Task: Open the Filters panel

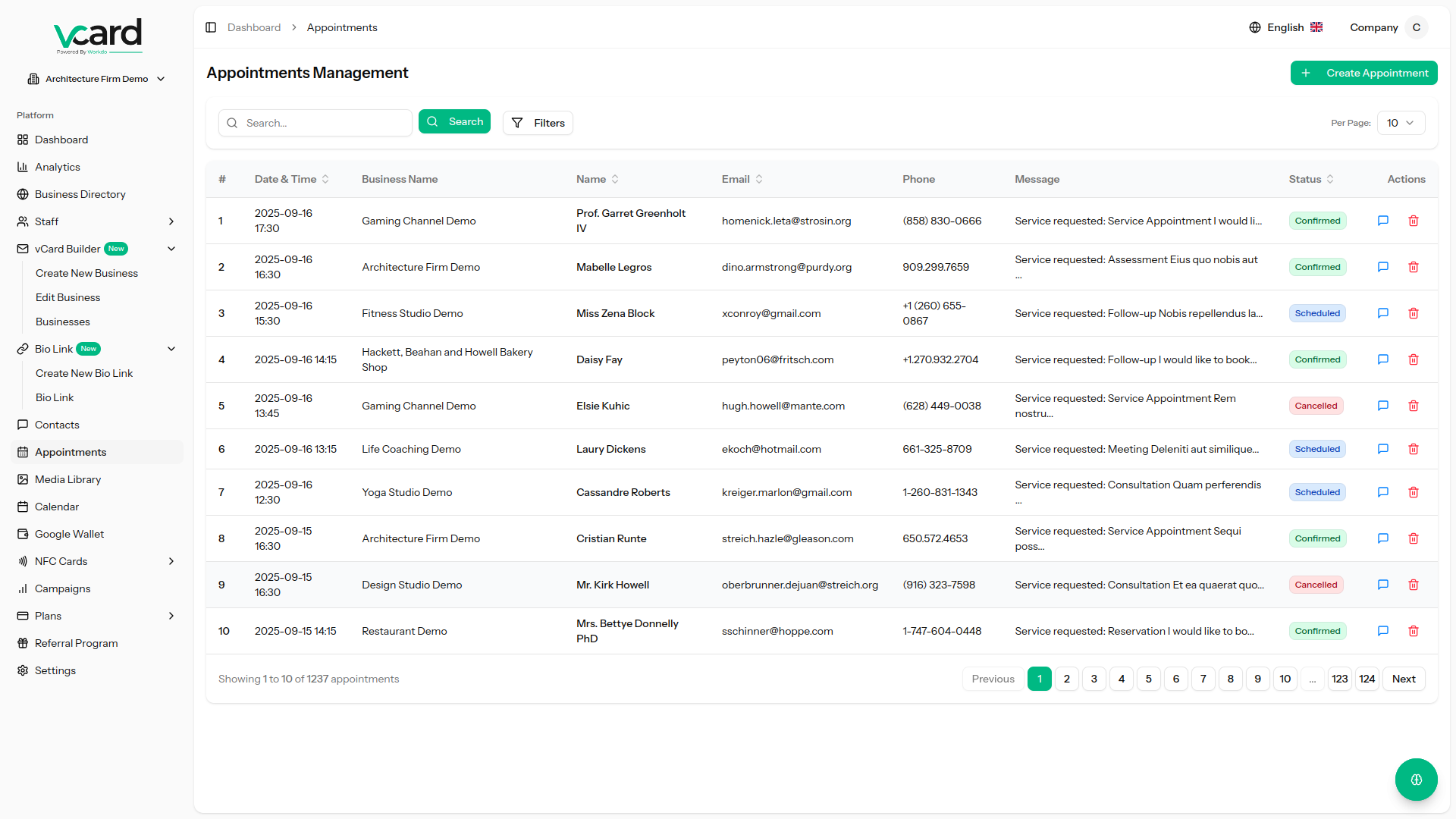Action: pyautogui.click(x=538, y=123)
